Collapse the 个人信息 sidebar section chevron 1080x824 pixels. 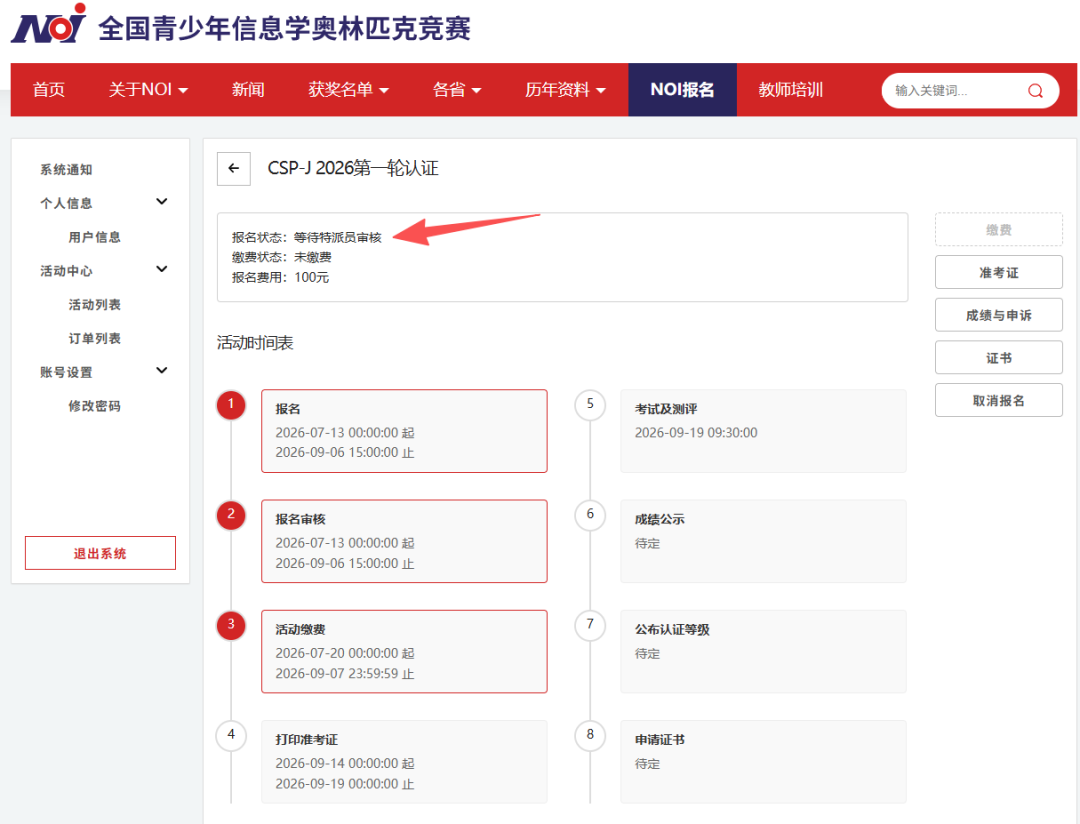click(162, 202)
